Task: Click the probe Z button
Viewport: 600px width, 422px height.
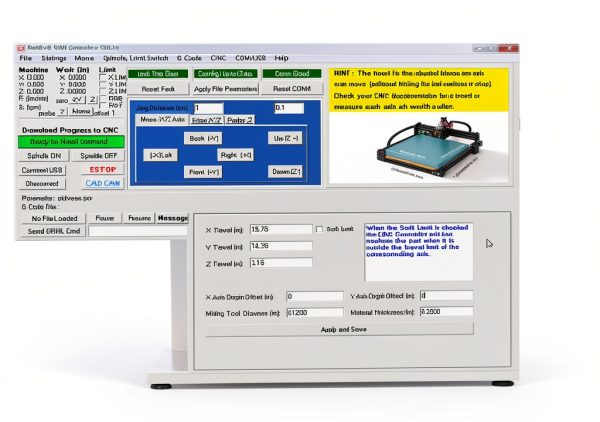Action: pyautogui.click(x=62, y=112)
